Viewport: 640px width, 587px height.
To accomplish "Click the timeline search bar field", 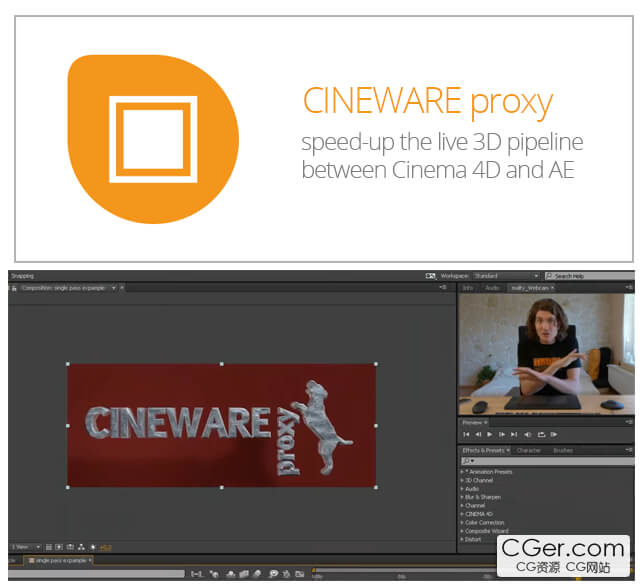I will tap(96, 574).
